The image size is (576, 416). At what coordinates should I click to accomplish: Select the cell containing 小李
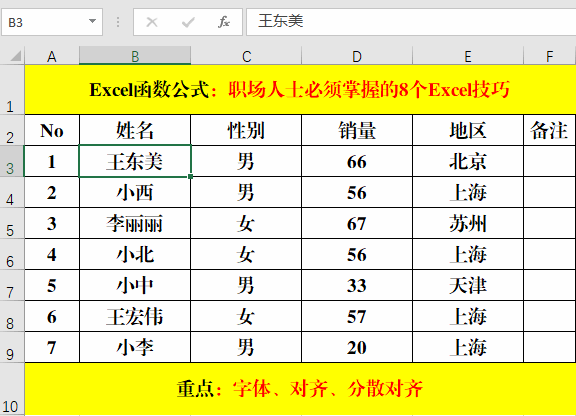coord(135,347)
